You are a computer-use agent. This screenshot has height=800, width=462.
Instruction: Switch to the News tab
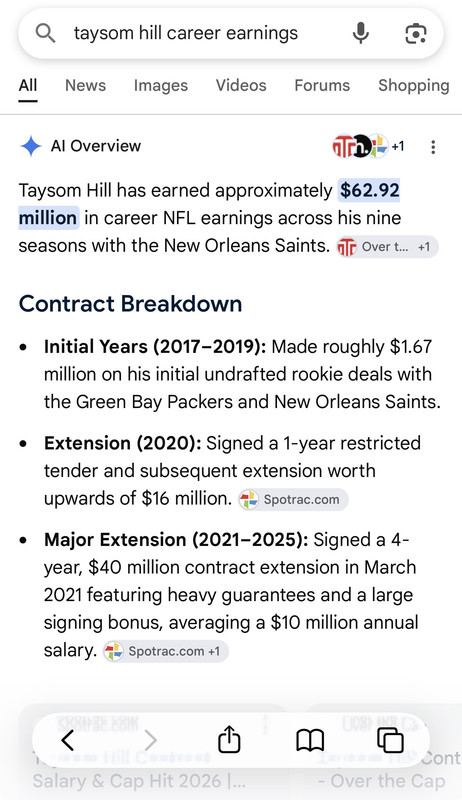click(85, 85)
